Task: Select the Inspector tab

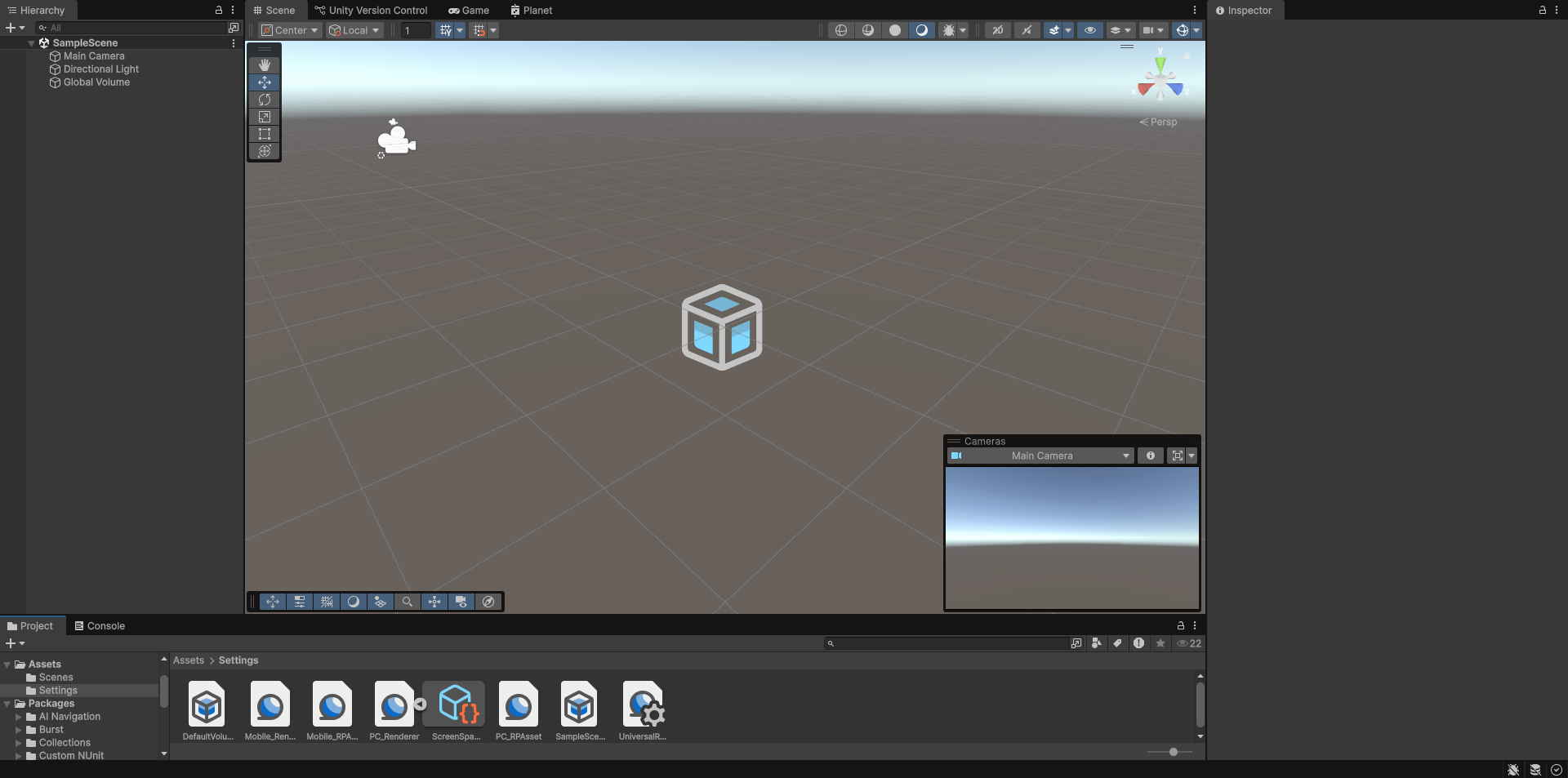Action: point(1244,11)
